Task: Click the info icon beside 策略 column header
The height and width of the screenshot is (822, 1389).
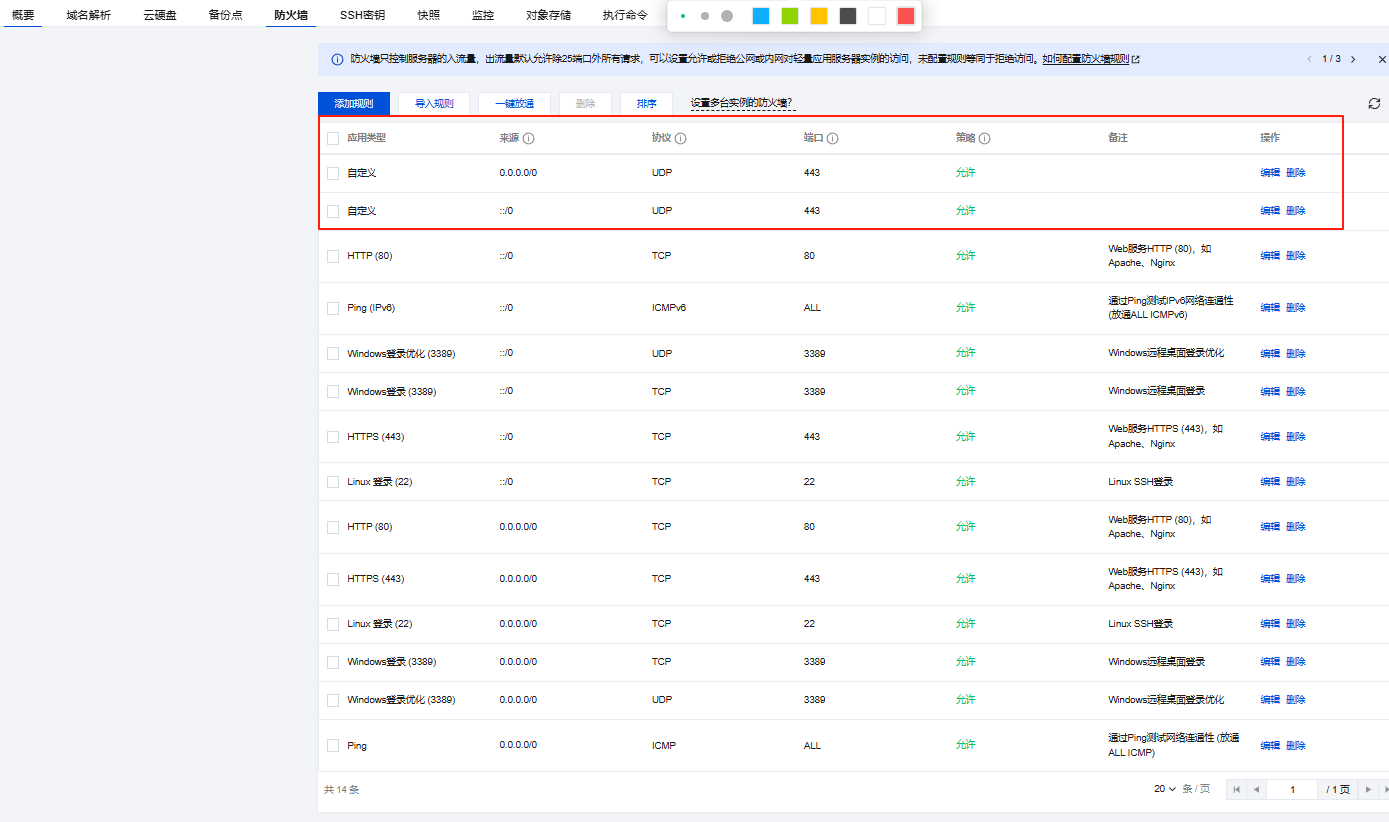Action: coord(985,138)
